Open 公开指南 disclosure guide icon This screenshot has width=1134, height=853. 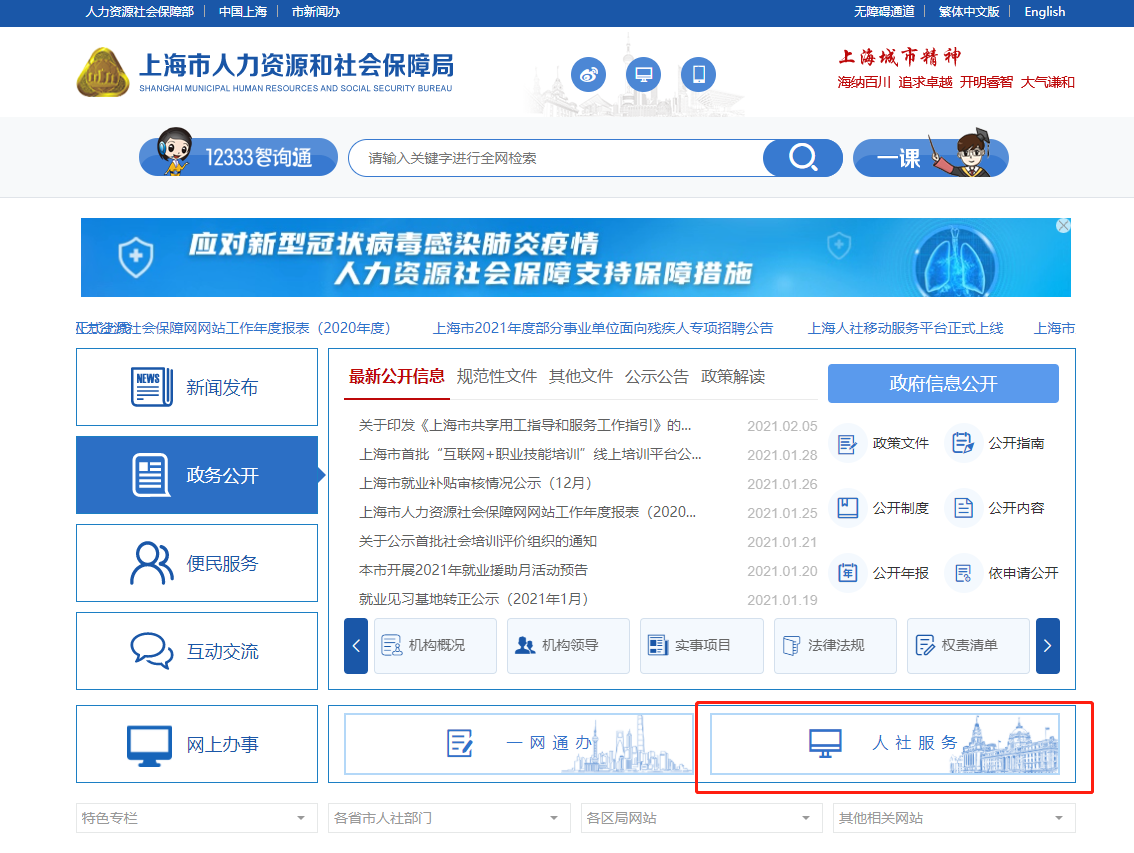963,442
